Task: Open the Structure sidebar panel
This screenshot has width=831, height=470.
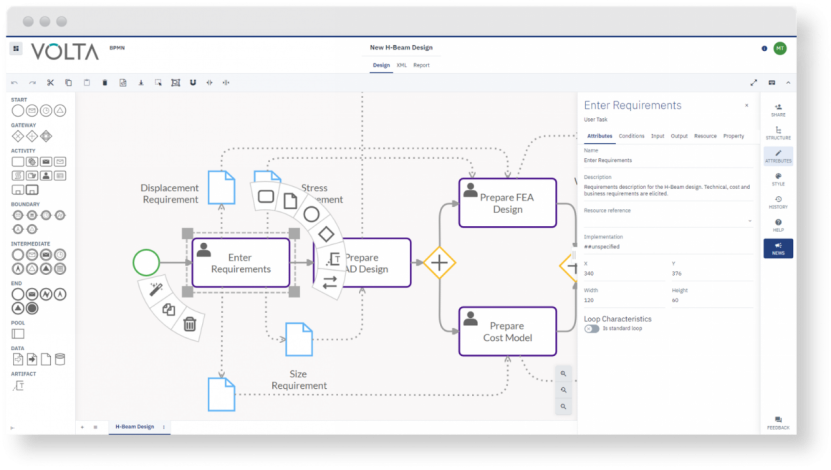Action: (x=778, y=133)
